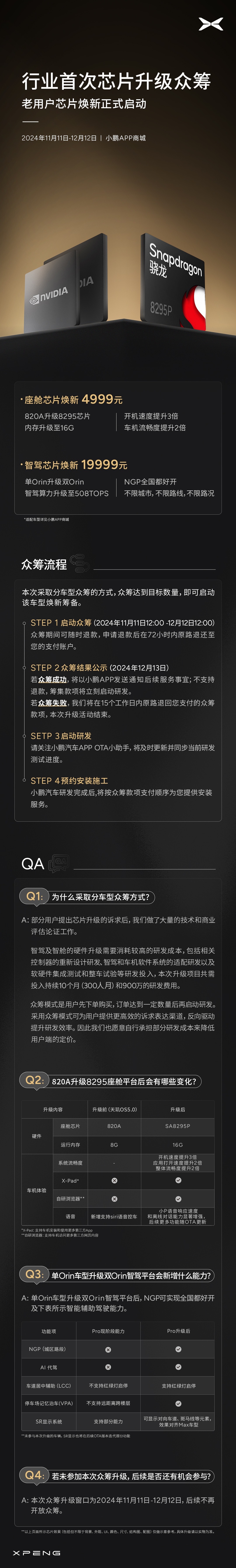
Task: Click the 座舱芯片焕新 4999元 title
Action: pos(73,399)
